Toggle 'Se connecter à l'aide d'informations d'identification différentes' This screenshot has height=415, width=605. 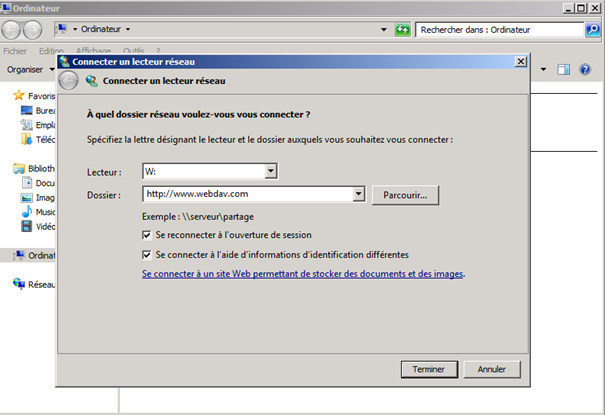(x=147, y=254)
